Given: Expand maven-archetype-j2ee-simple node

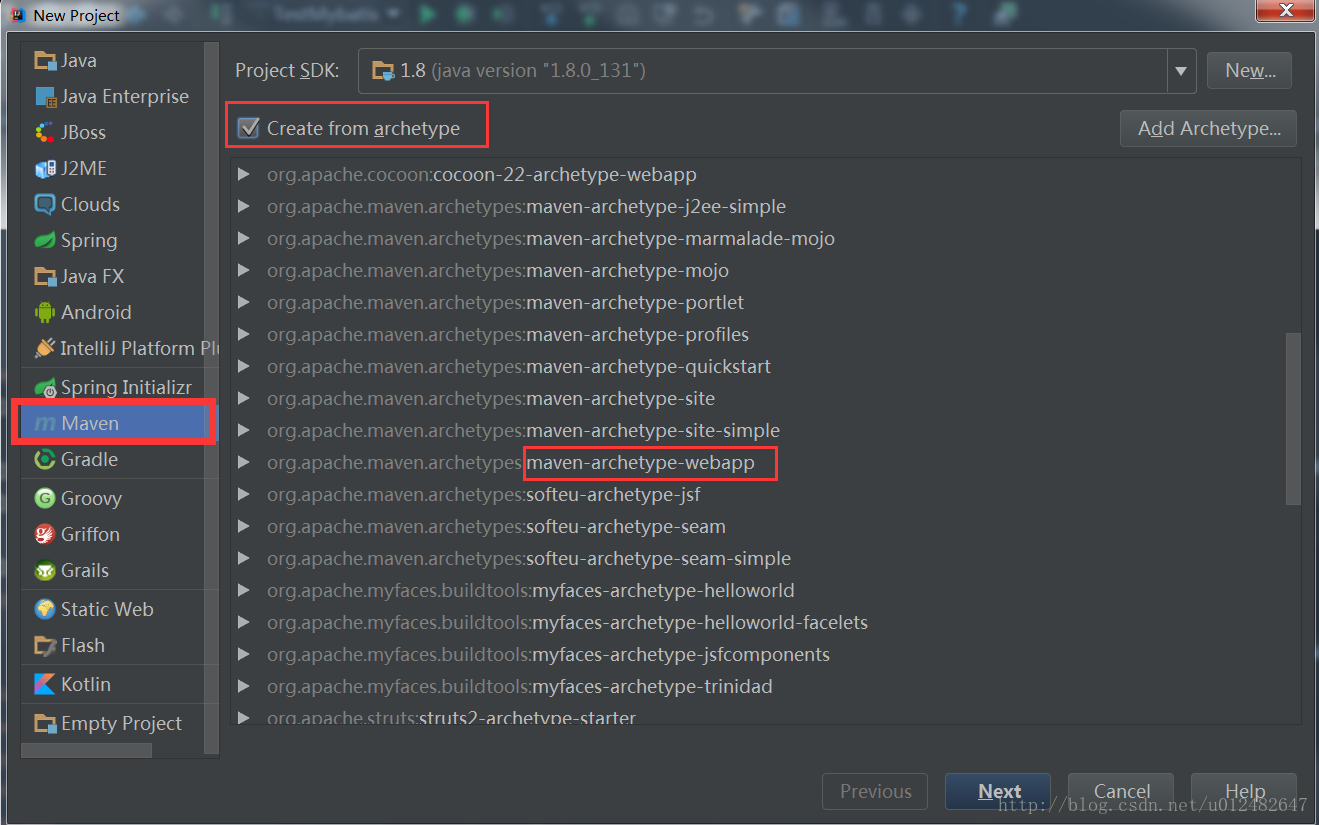Looking at the screenshot, I should pyautogui.click(x=243, y=207).
